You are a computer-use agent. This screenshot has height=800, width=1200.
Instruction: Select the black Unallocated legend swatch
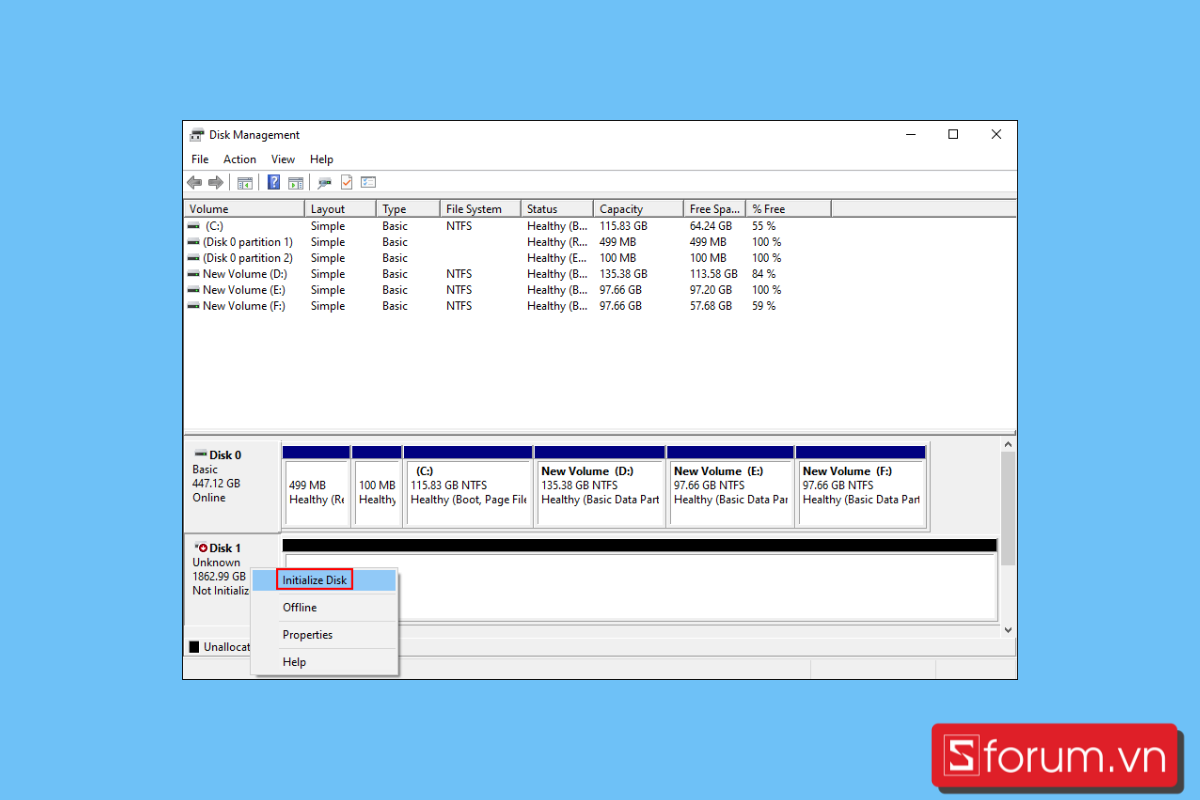coord(194,647)
